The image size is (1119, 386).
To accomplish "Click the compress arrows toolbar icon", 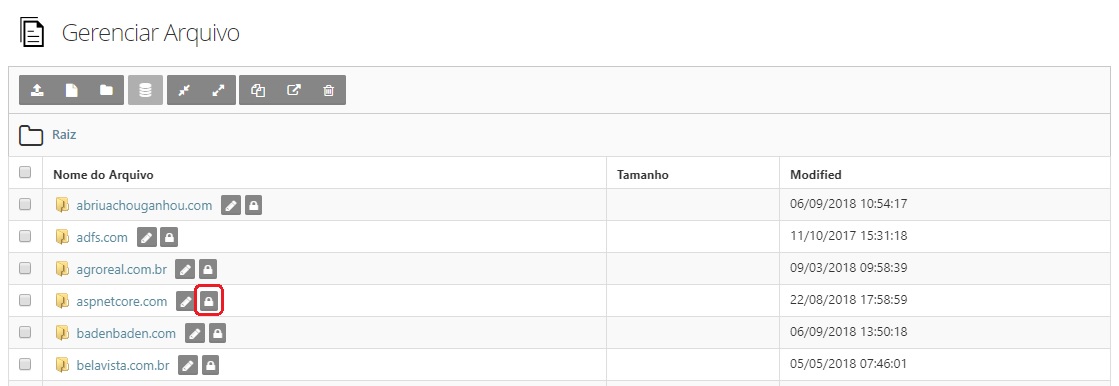I will 184,91.
